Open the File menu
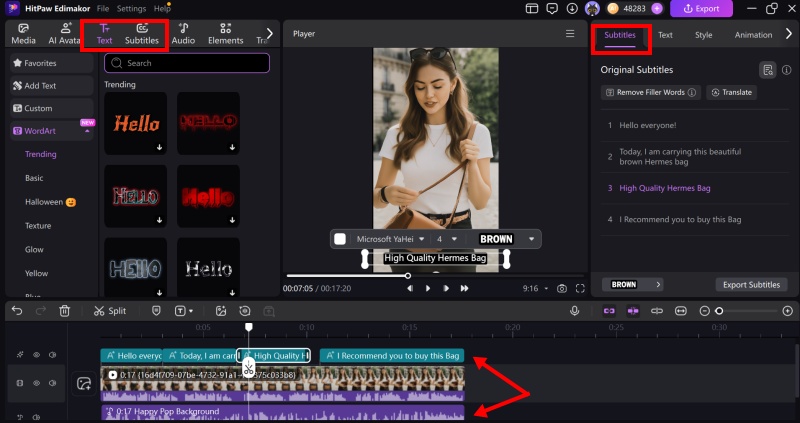Image resolution: width=800 pixels, height=423 pixels. coord(103,9)
